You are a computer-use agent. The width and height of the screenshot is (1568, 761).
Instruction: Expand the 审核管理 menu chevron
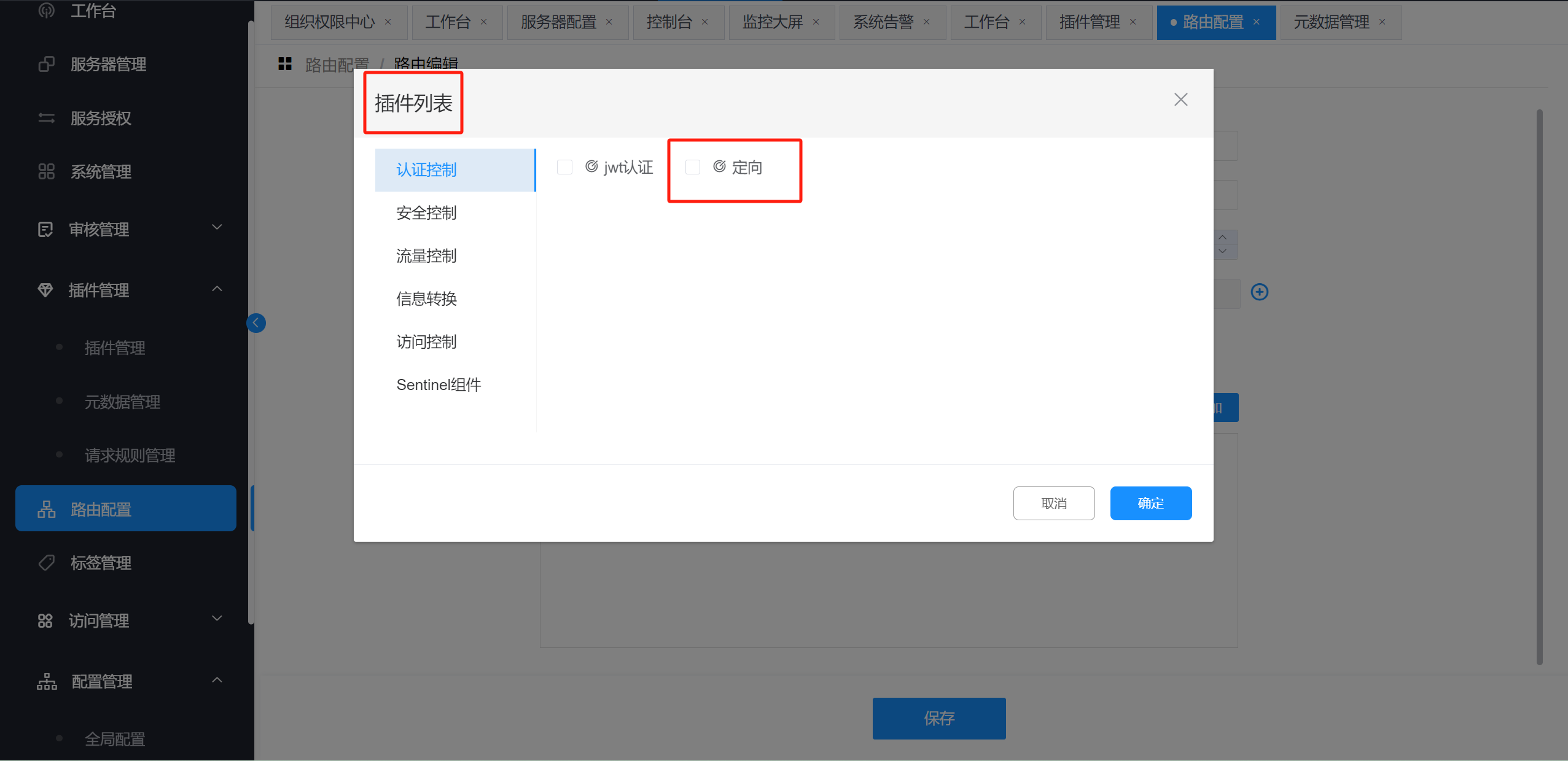click(x=217, y=227)
